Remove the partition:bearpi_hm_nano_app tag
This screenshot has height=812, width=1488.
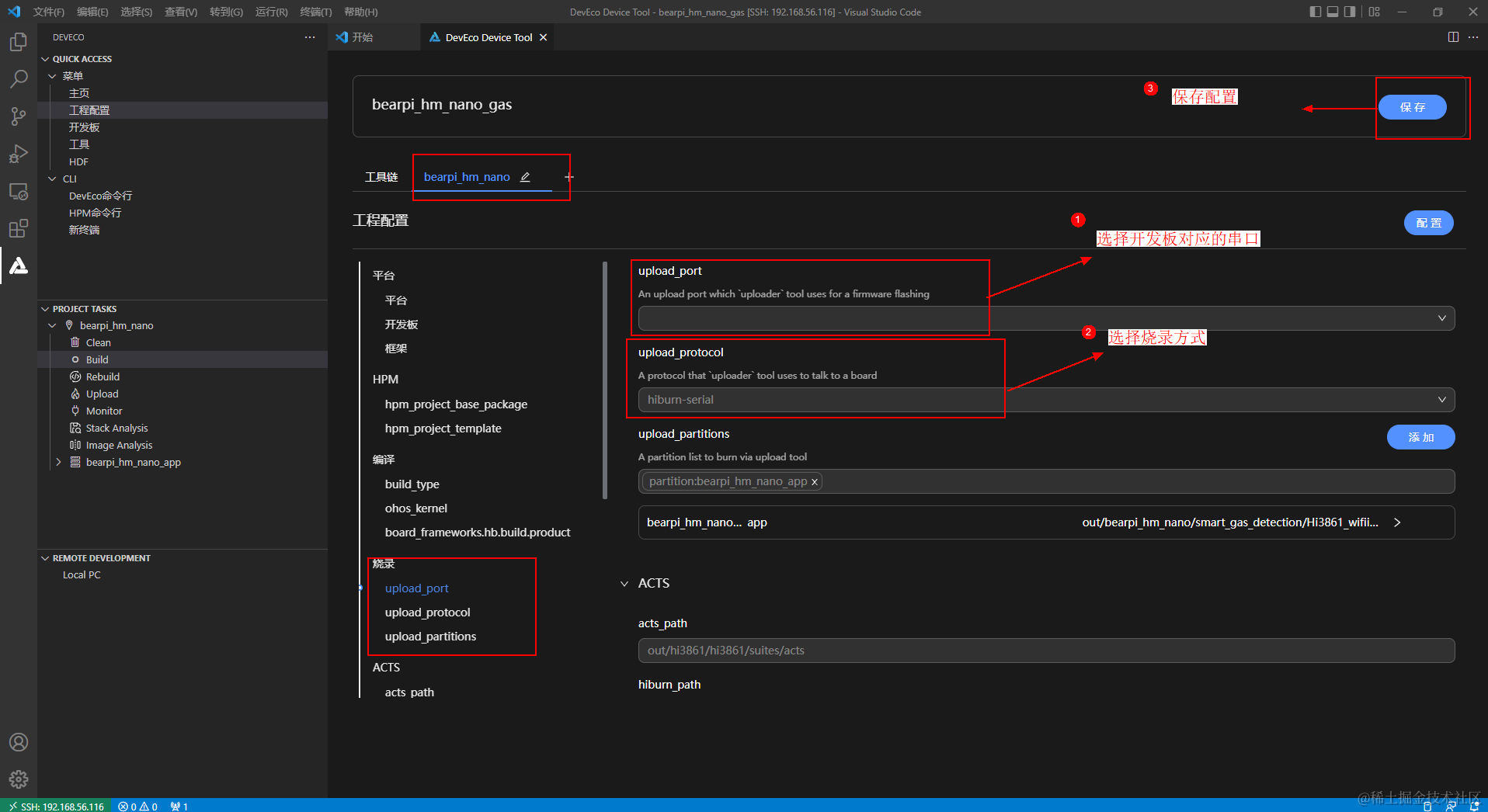(x=815, y=482)
